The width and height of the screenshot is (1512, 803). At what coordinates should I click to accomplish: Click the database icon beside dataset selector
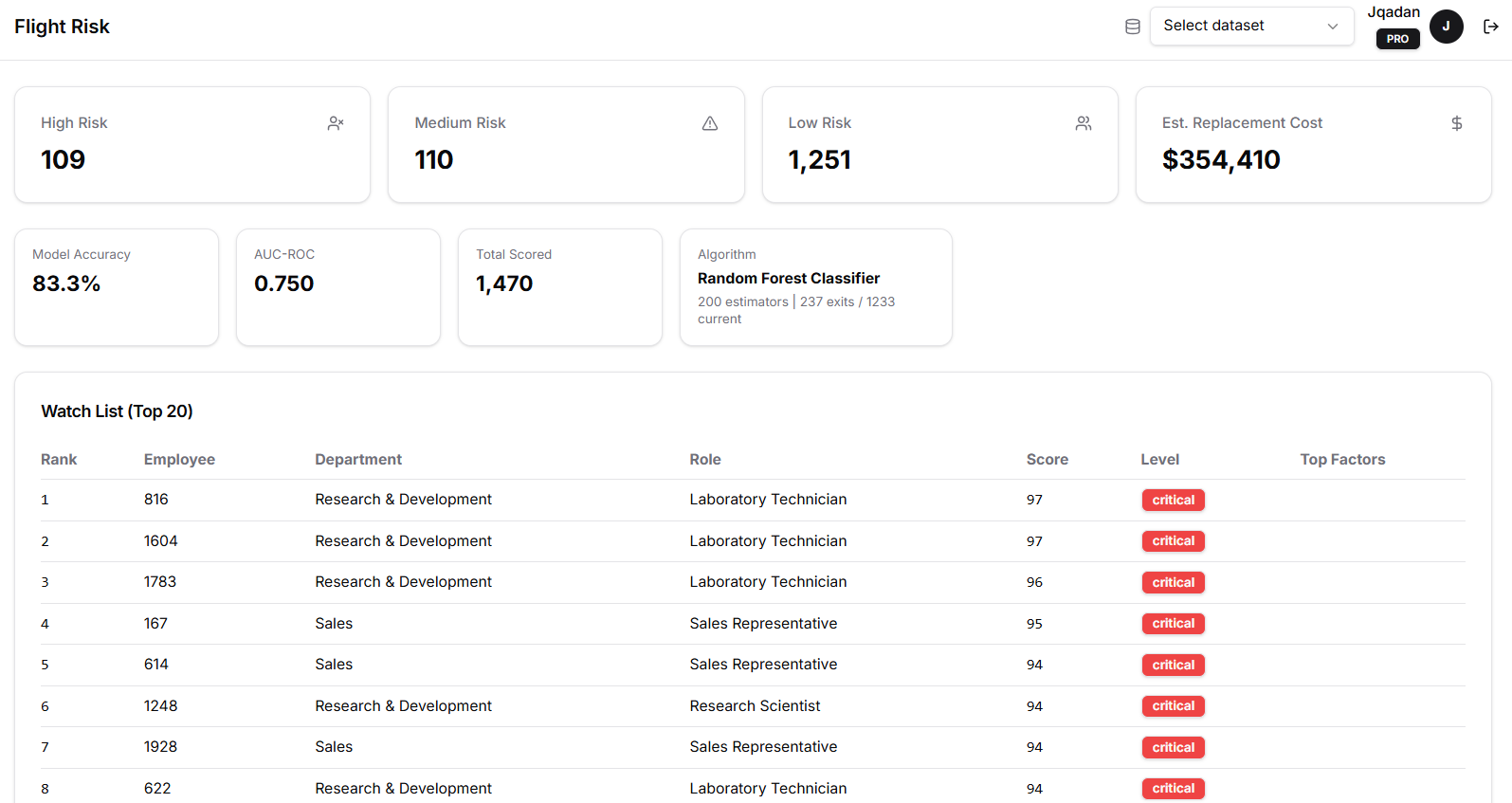coord(1132,27)
